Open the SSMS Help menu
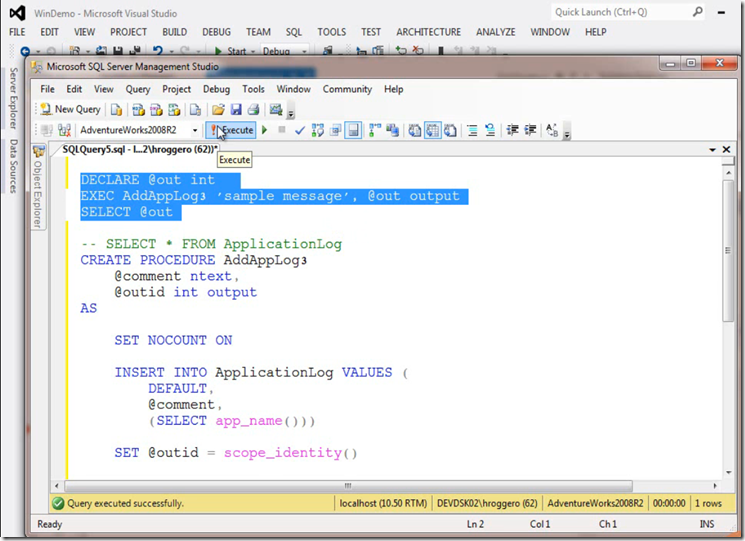This screenshot has height=541, width=745. coord(393,89)
